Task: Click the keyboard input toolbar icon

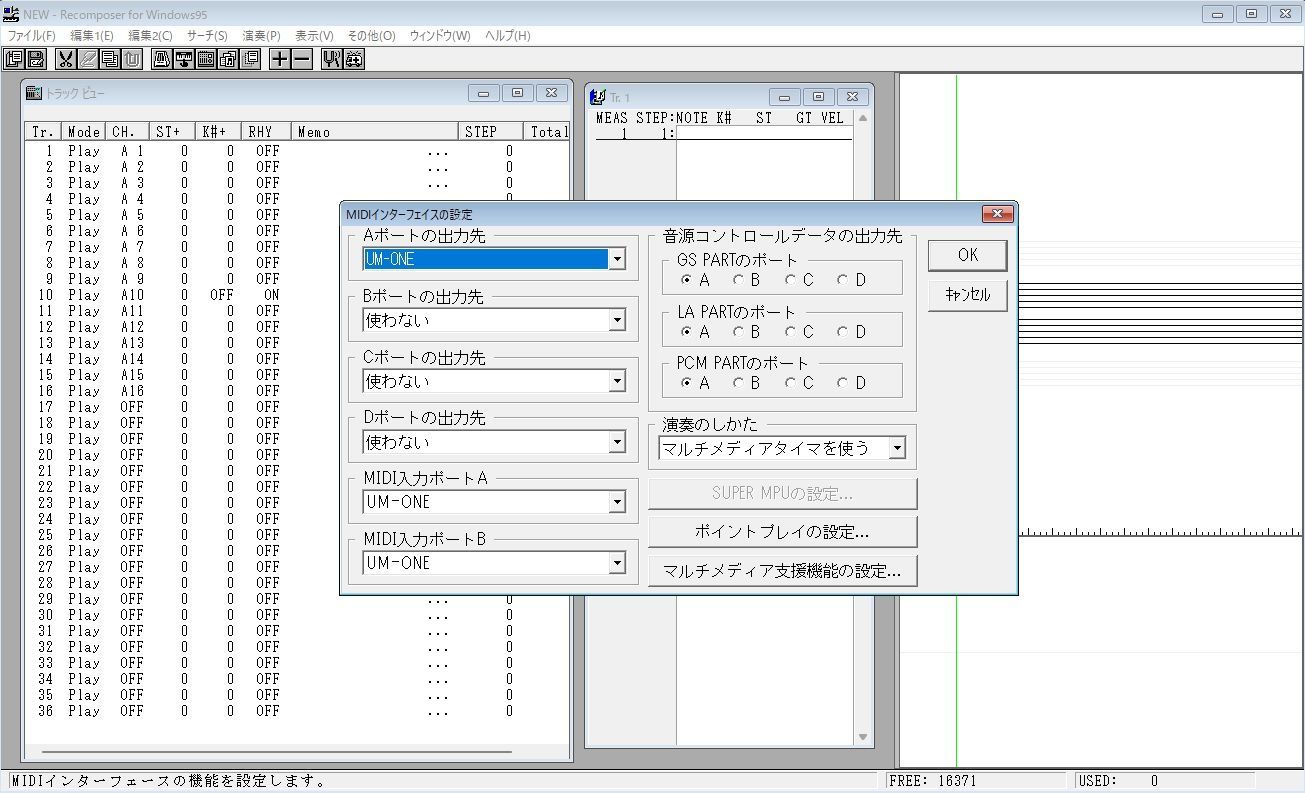Action: [184, 59]
